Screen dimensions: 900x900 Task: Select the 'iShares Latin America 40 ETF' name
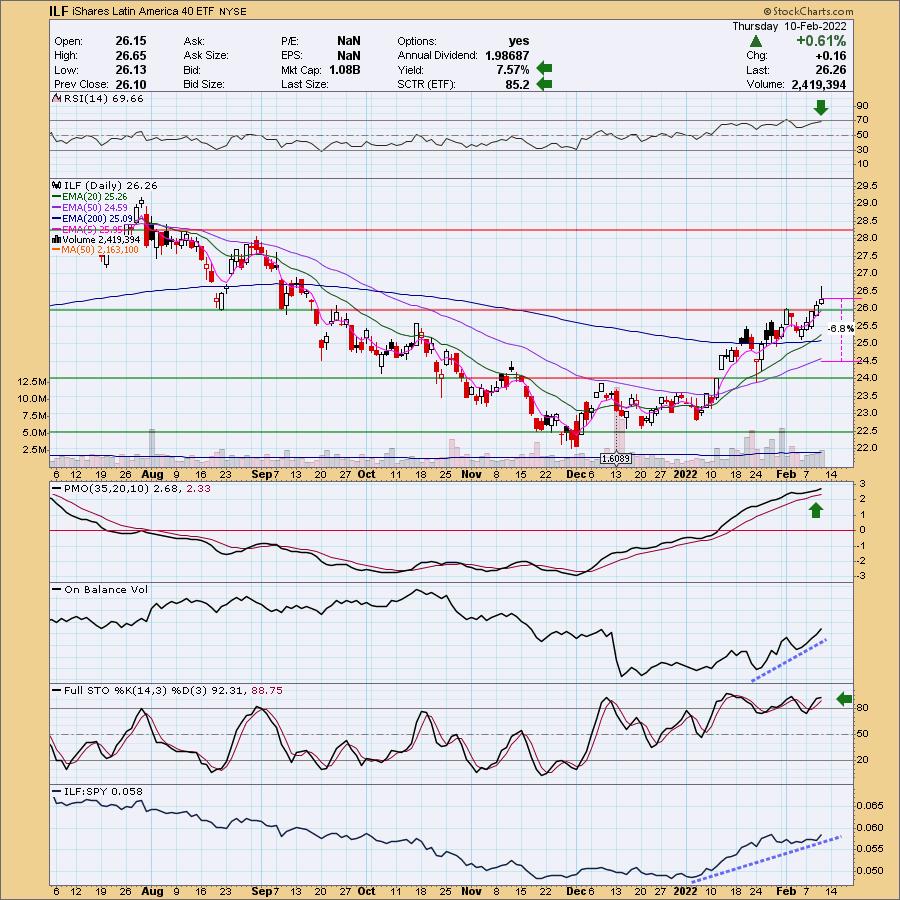(x=143, y=11)
